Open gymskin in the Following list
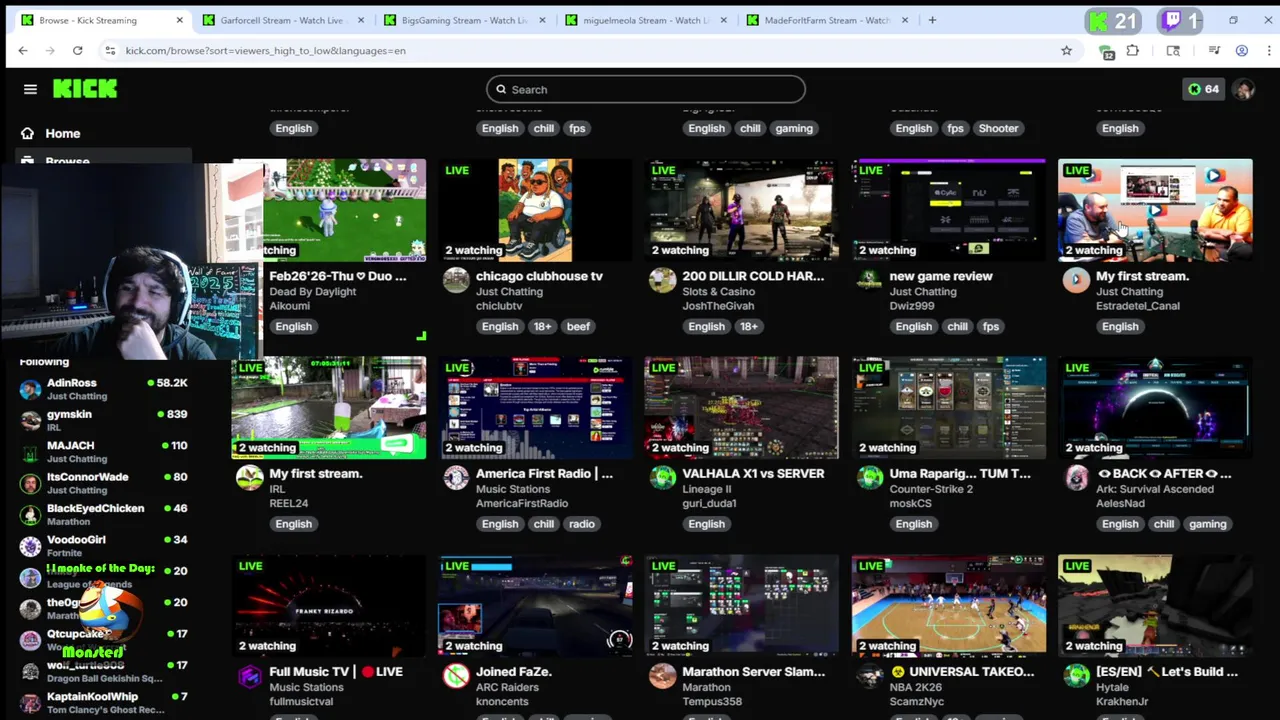 [104, 420]
